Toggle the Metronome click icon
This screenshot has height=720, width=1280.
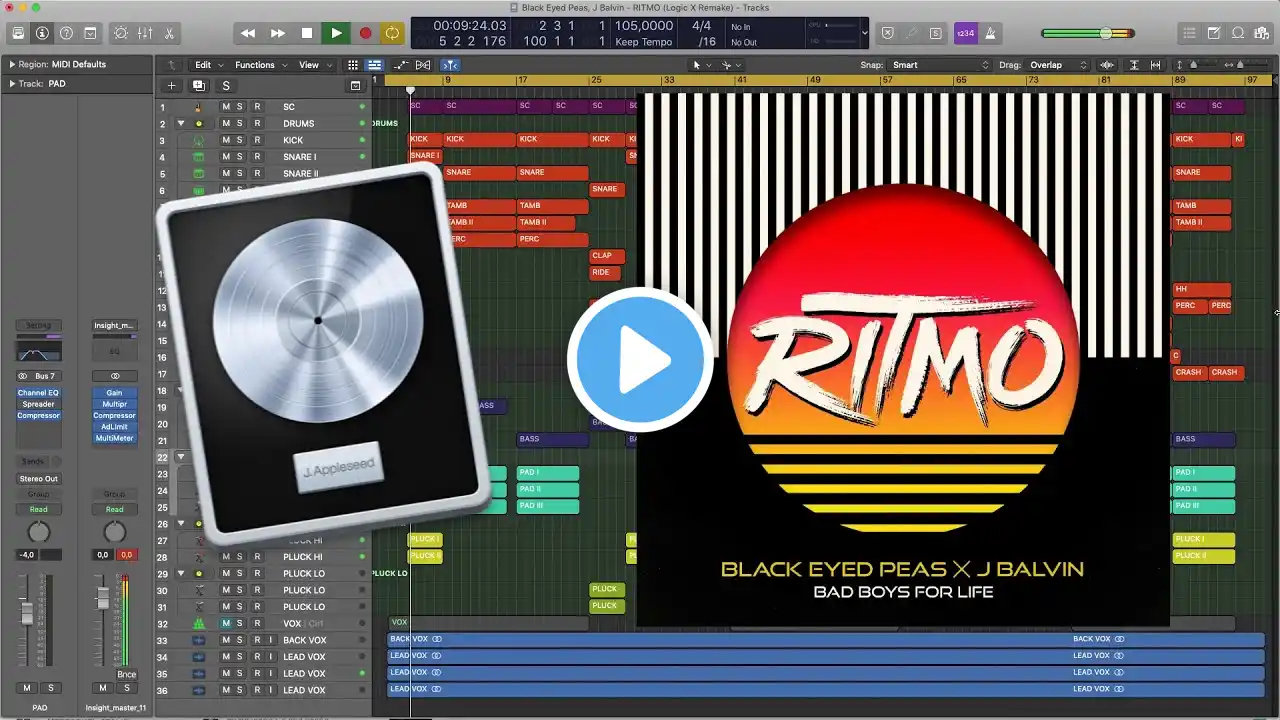pos(990,33)
